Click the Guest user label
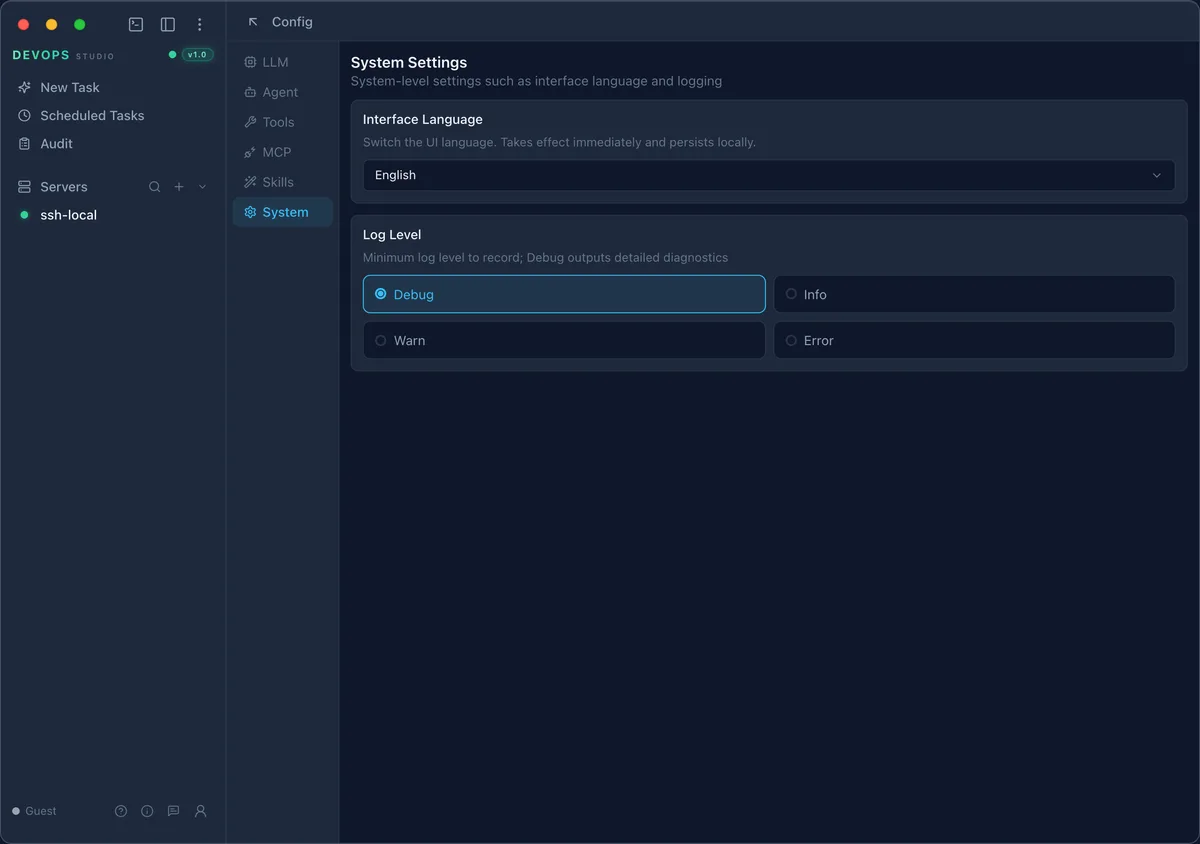Image resolution: width=1200 pixels, height=844 pixels. (41, 811)
